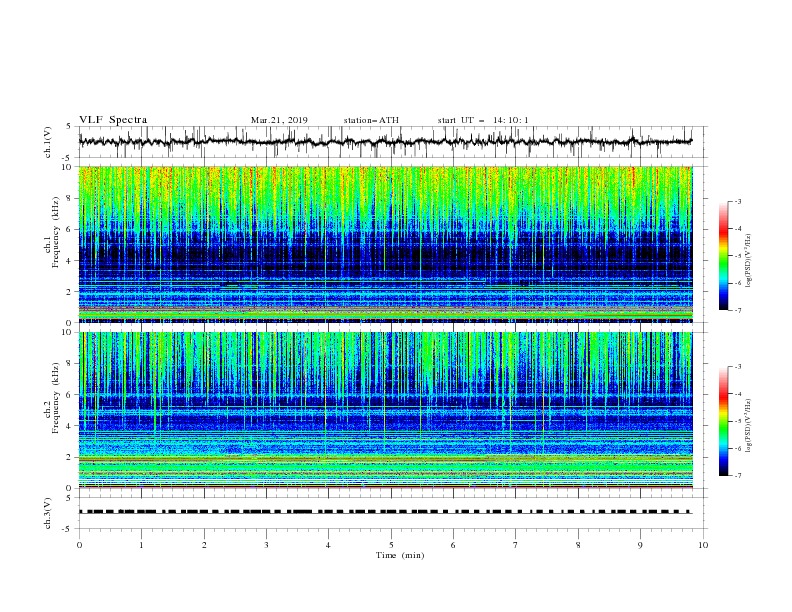Click the ch.3(V) dashed pulse trace panel
The image size is (792, 612).
click(392, 513)
